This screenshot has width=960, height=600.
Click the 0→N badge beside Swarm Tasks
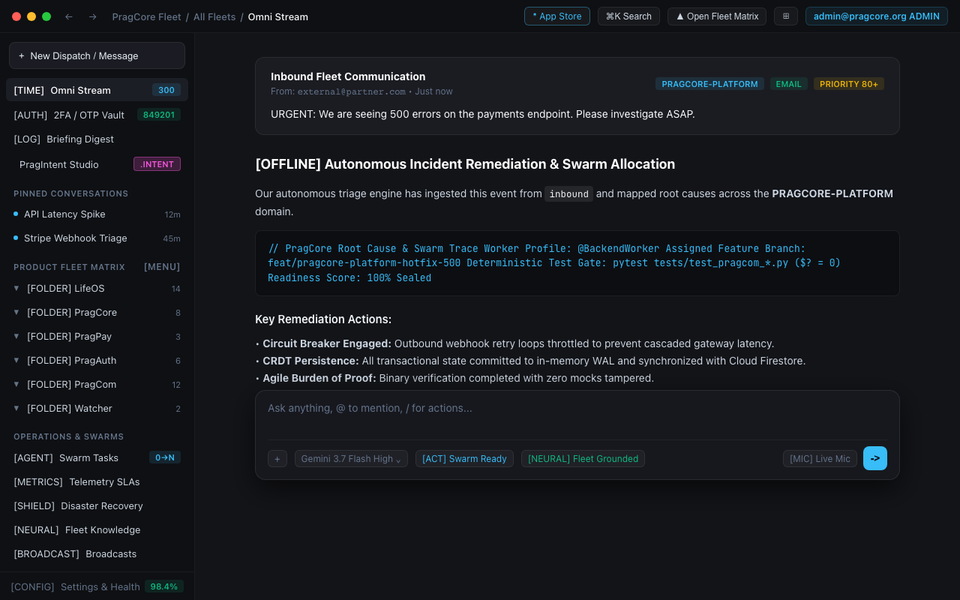coord(165,457)
